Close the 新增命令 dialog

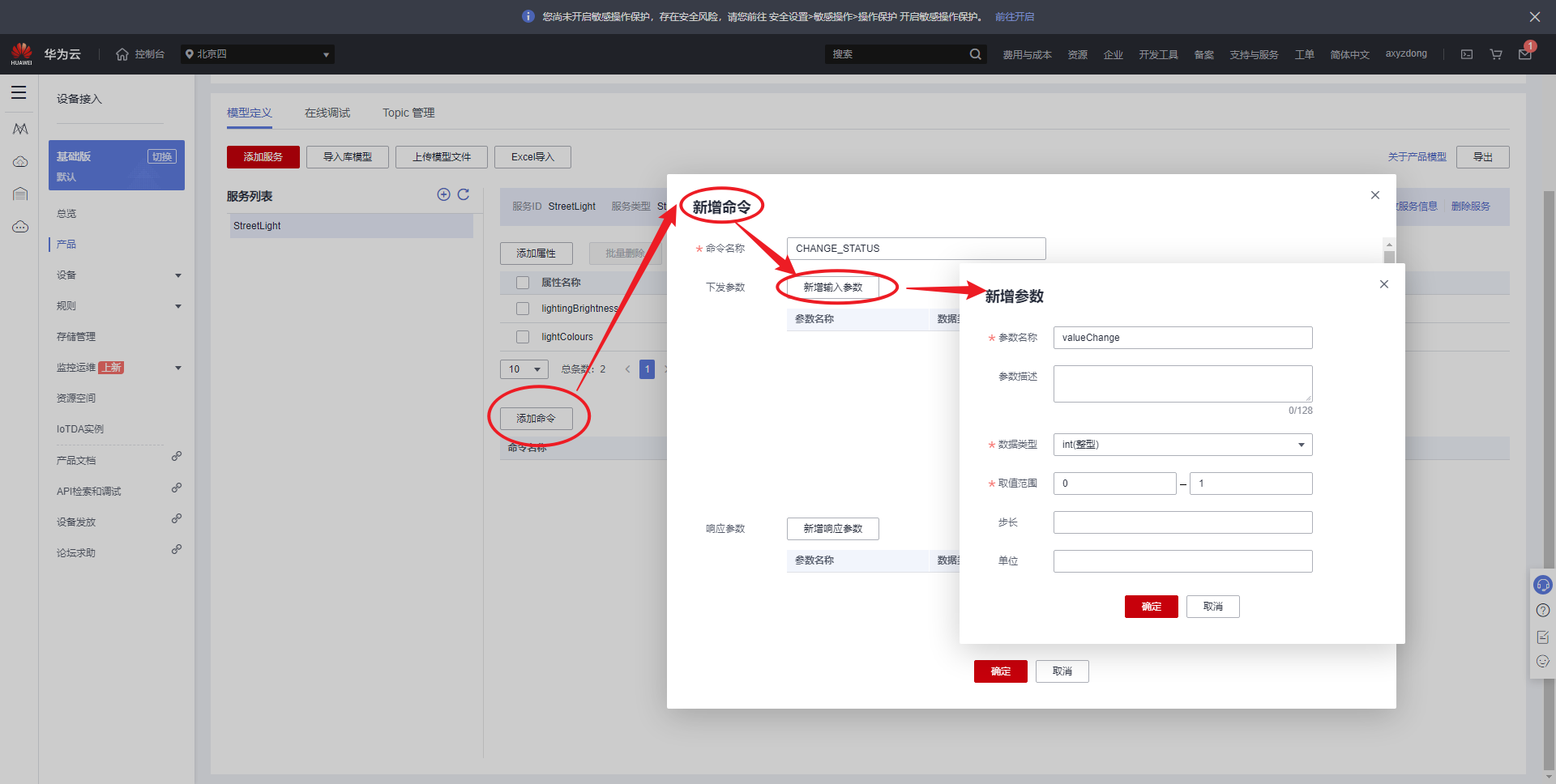tap(1375, 195)
